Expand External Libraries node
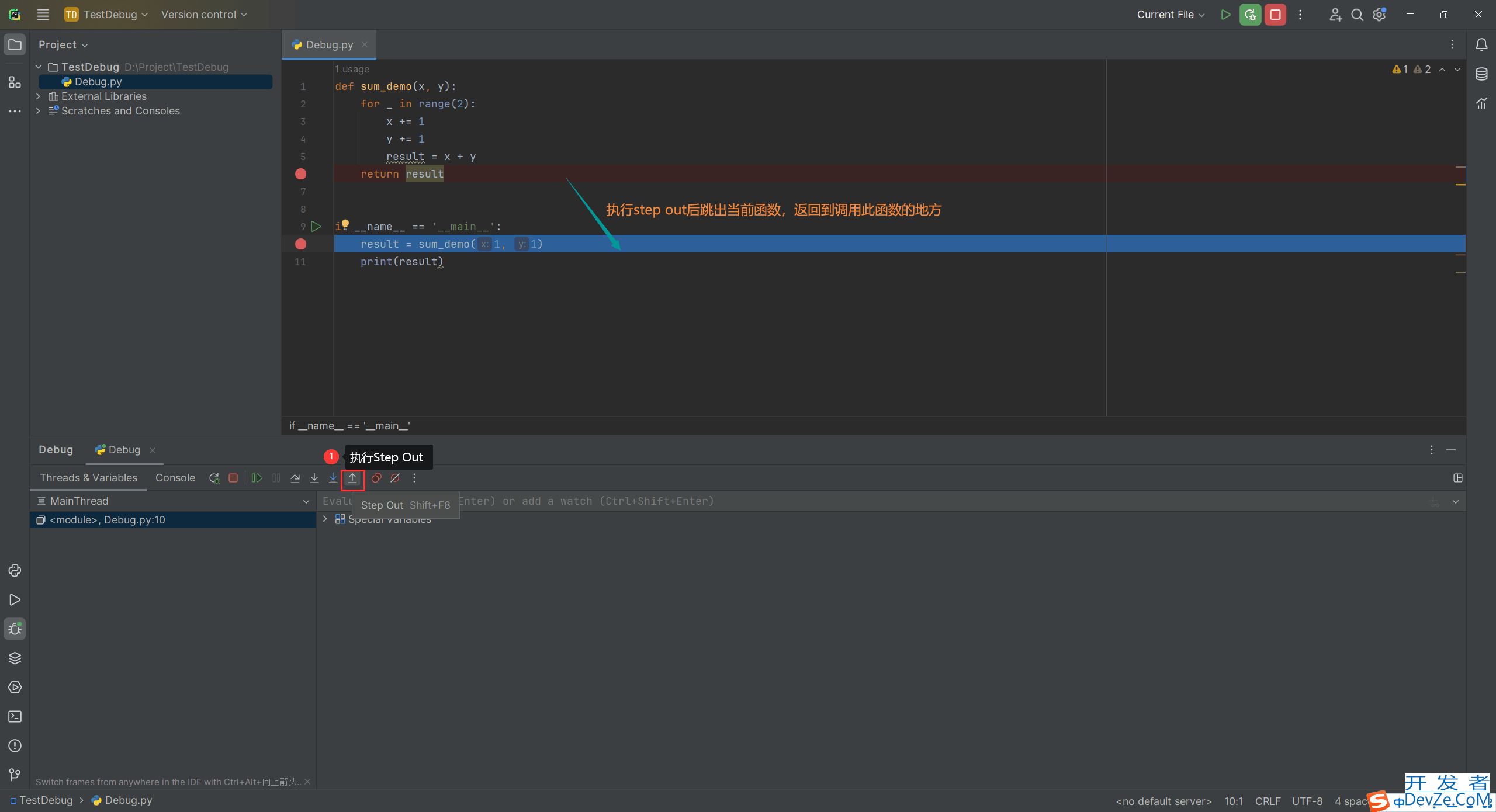The width and height of the screenshot is (1496, 812). click(x=39, y=96)
